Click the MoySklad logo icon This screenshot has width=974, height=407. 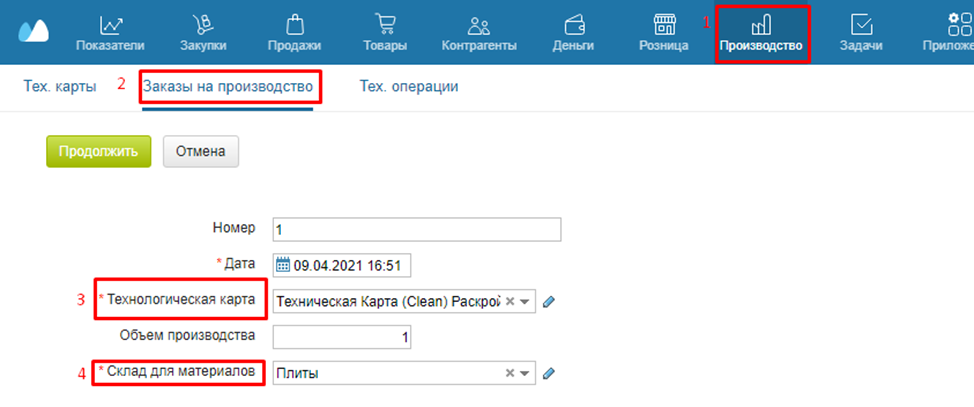pyautogui.click(x=34, y=32)
